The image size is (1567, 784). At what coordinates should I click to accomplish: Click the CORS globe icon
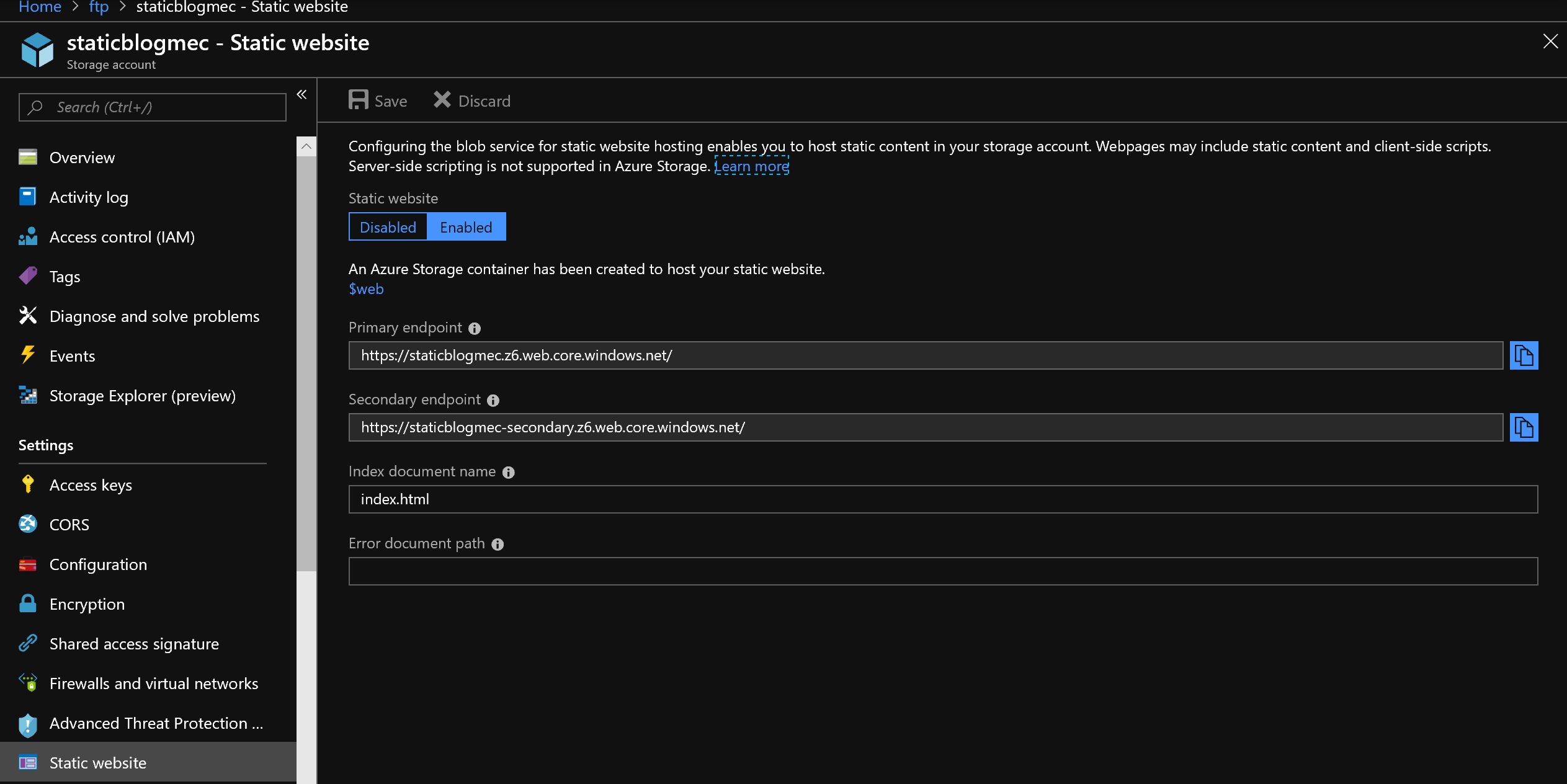point(28,524)
